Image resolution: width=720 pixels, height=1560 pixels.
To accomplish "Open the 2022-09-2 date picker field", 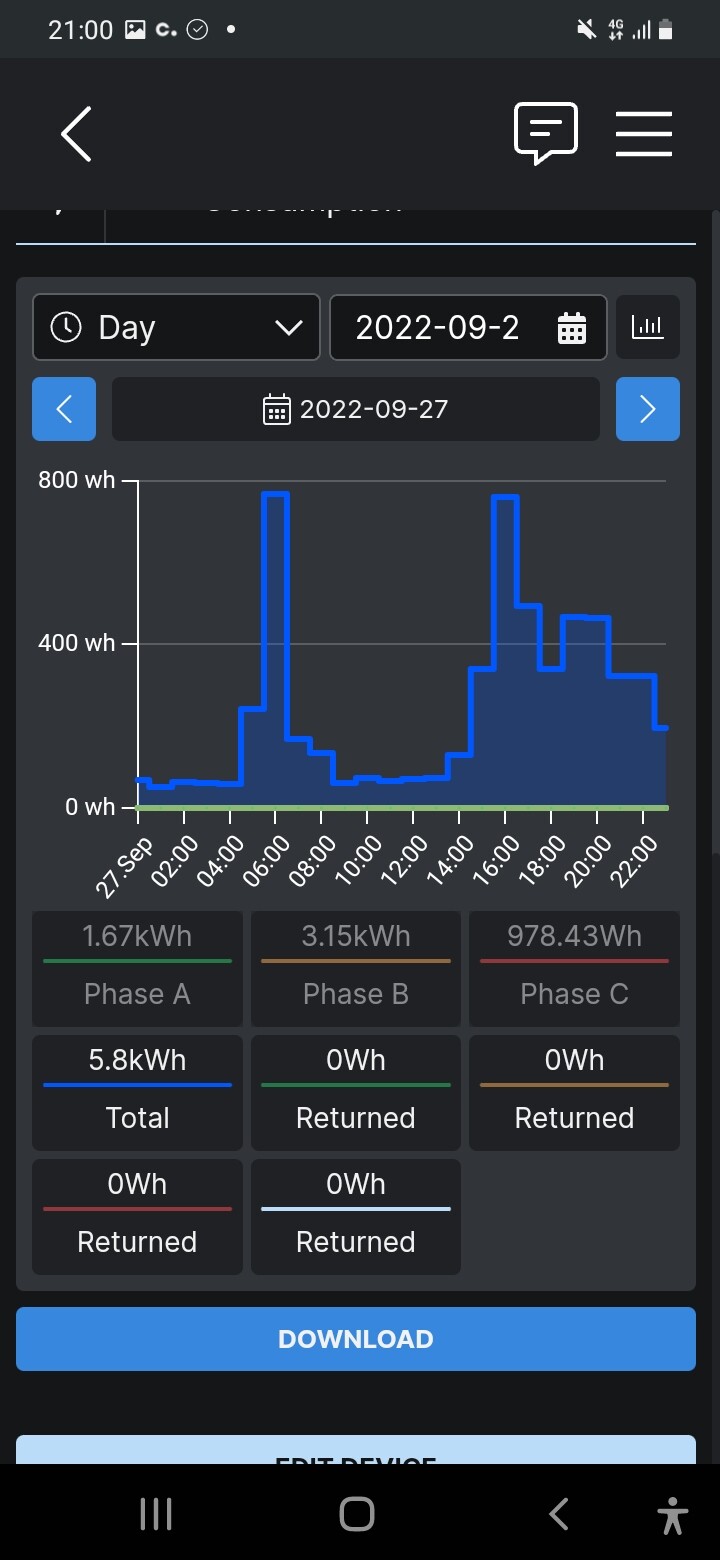I will 468,327.
